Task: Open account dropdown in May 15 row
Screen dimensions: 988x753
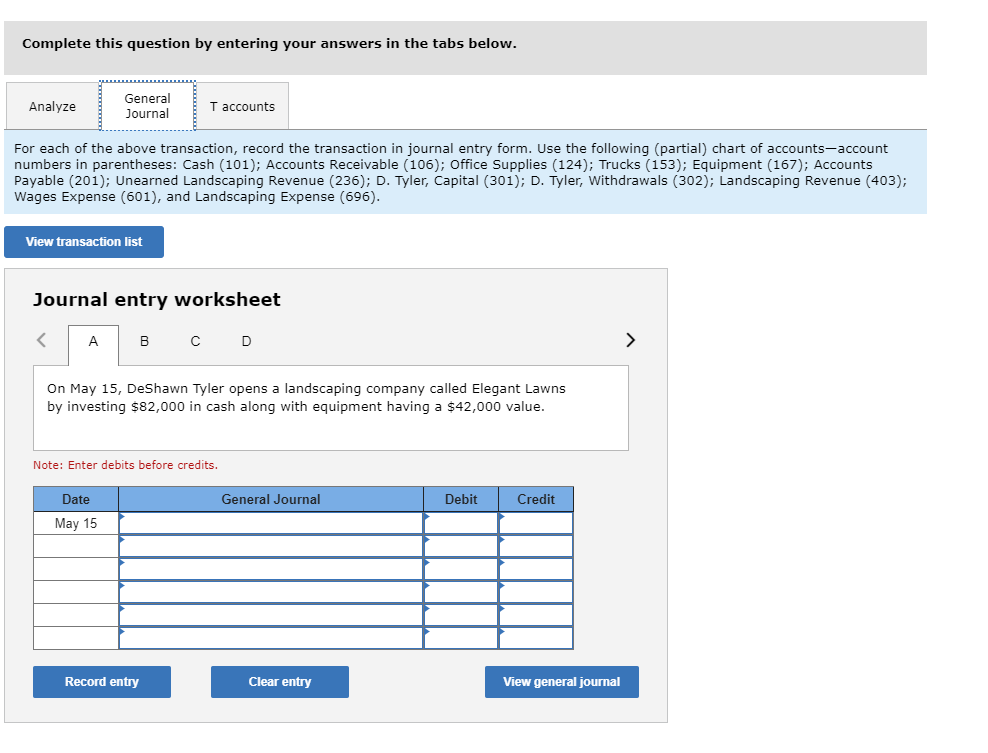Action: click(271, 523)
